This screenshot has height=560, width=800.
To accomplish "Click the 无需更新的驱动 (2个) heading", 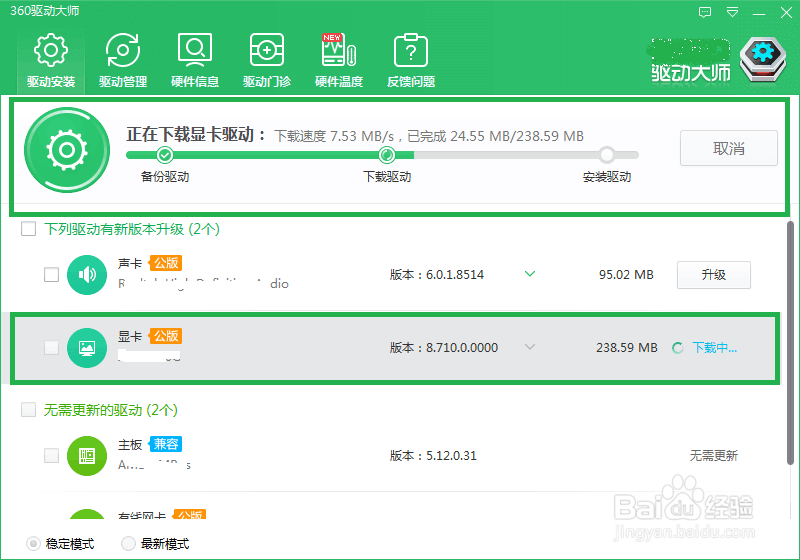I will (x=111, y=410).
